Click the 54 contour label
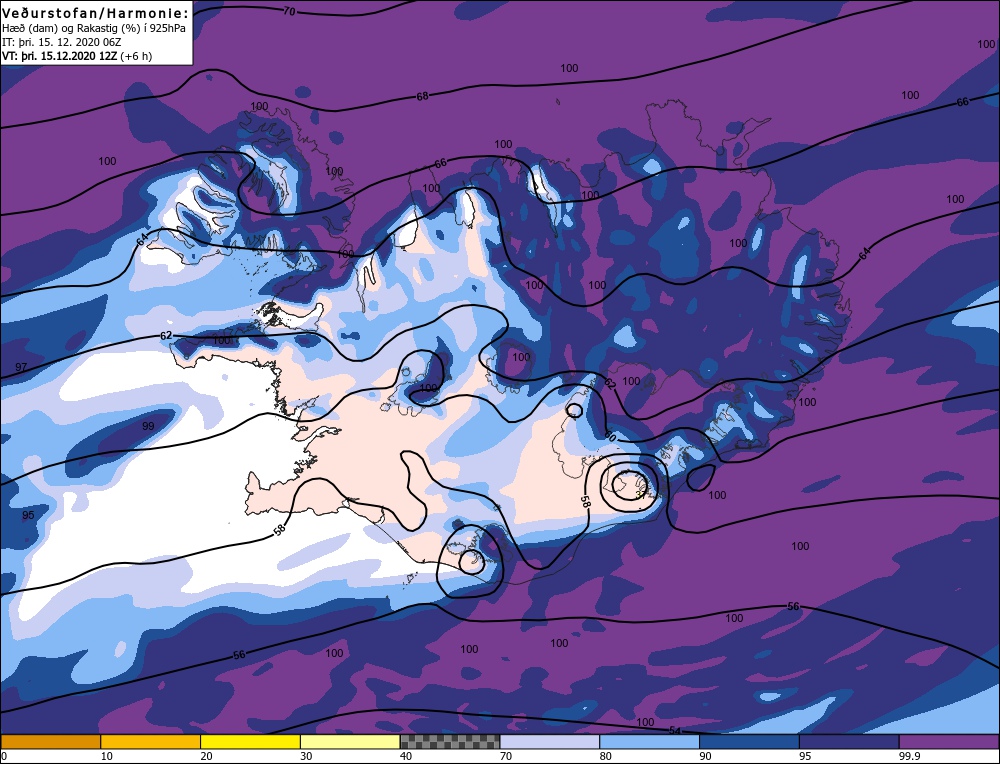 click(x=674, y=730)
